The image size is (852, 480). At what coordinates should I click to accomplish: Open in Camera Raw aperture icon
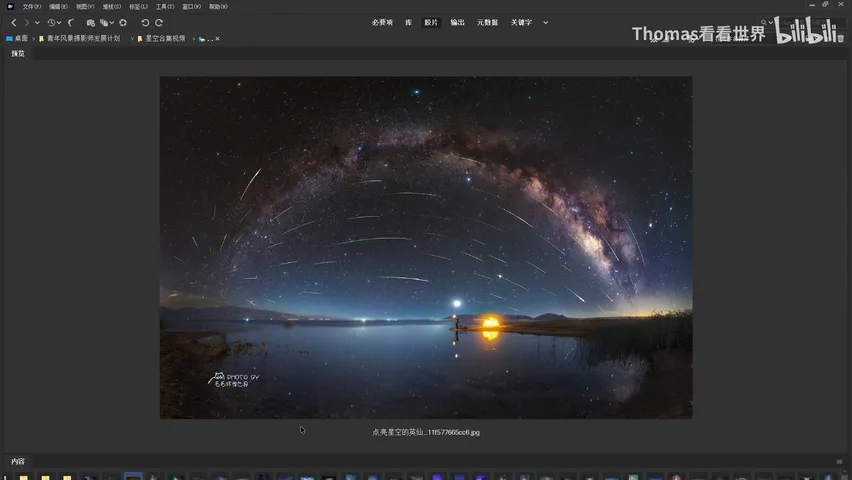(123, 23)
